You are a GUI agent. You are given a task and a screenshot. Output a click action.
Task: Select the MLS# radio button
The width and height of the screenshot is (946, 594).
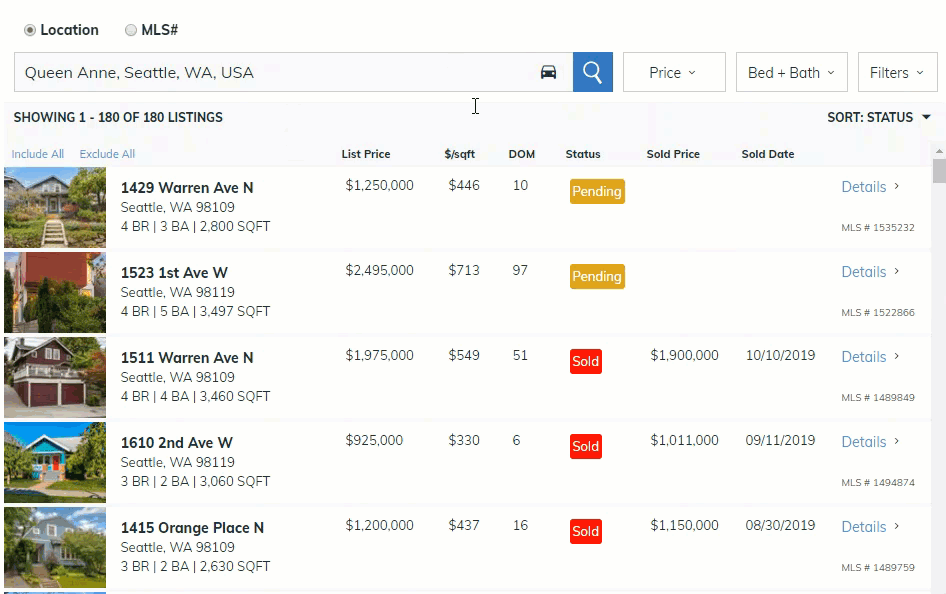131,30
